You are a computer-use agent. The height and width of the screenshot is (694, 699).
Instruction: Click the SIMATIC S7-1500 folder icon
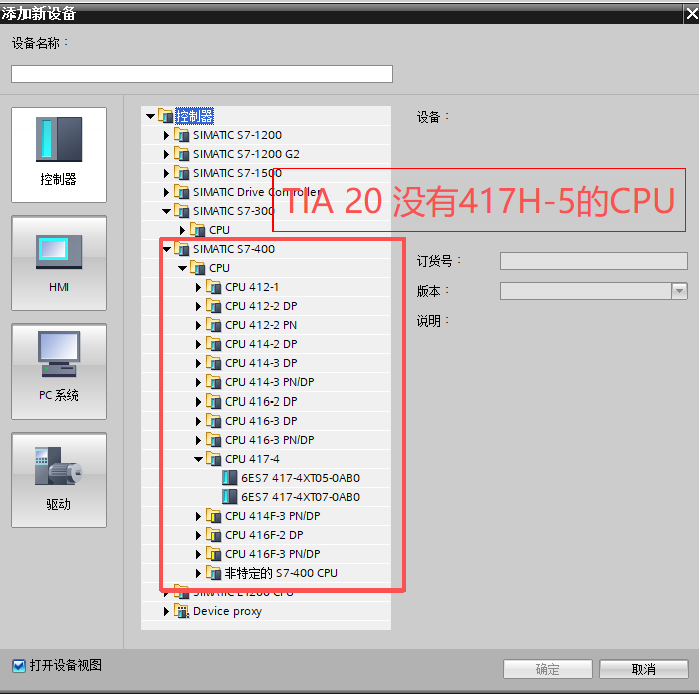(x=181, y=172)
